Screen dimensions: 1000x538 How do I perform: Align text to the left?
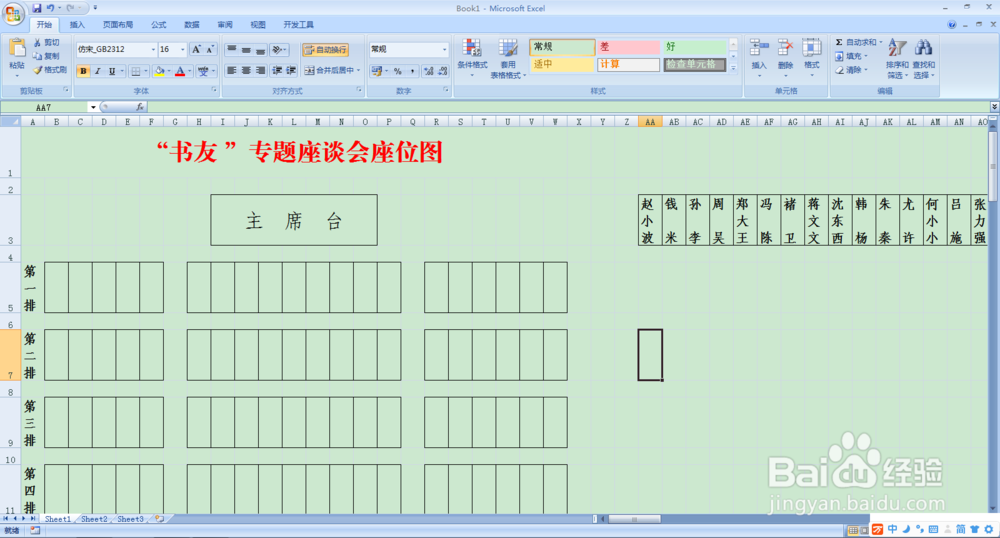(x=232, y=70)
